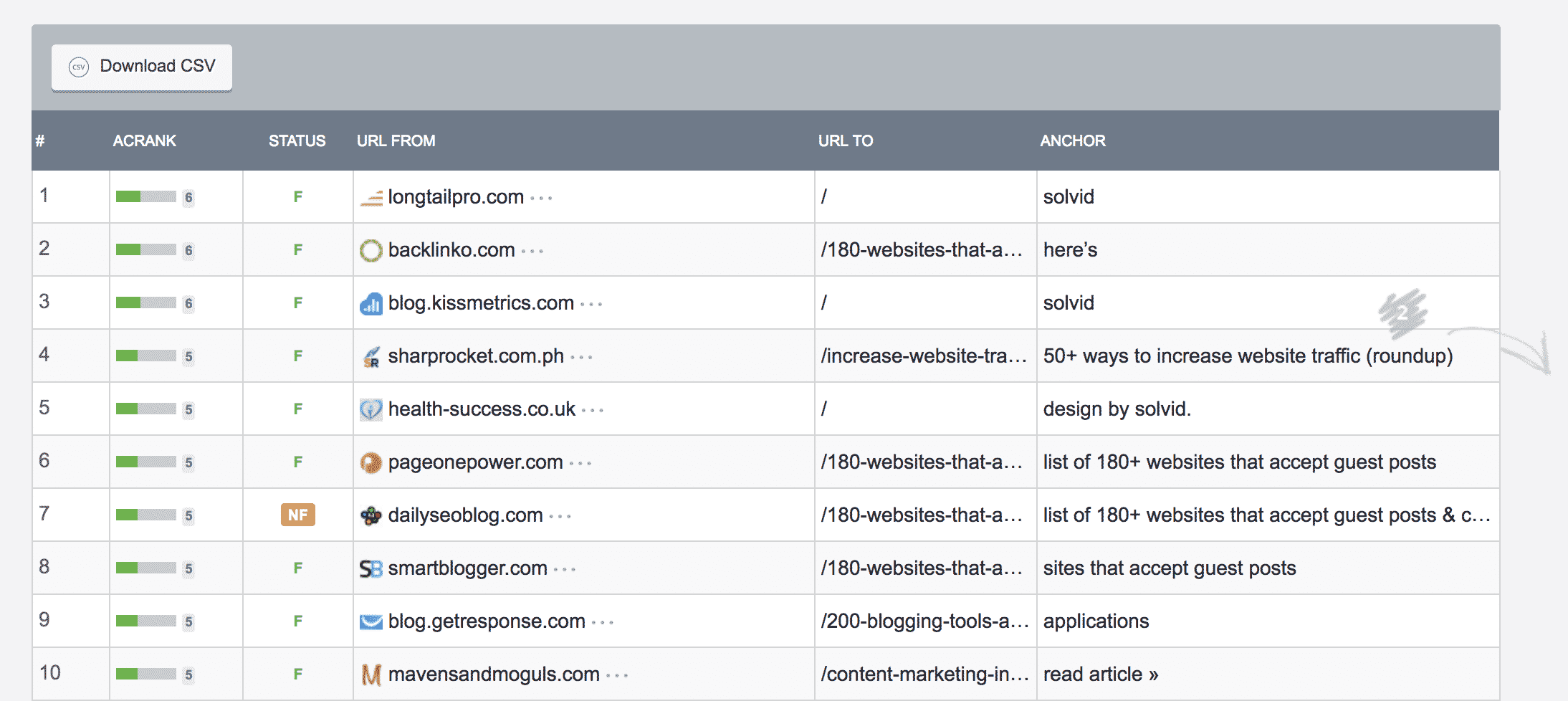Open the mavensandmoguls.com link
The image size is (1568, 701).
494,674
